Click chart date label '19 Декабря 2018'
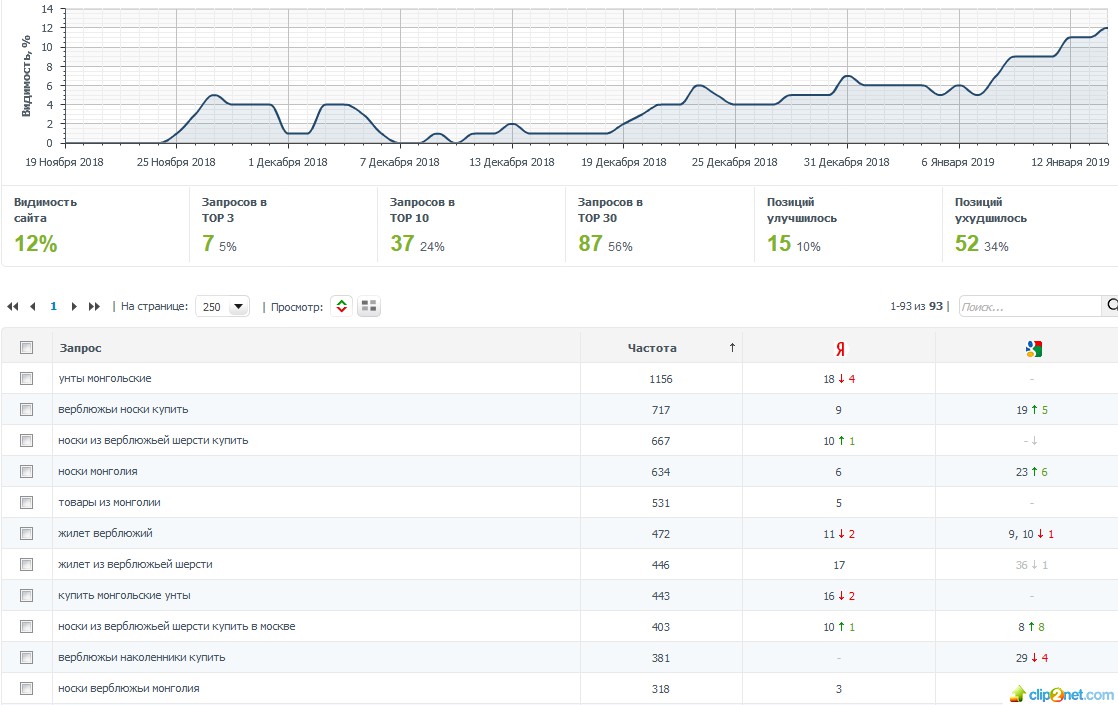The width and height of the screenshot is (1118, 705). (x=624, y=162)
